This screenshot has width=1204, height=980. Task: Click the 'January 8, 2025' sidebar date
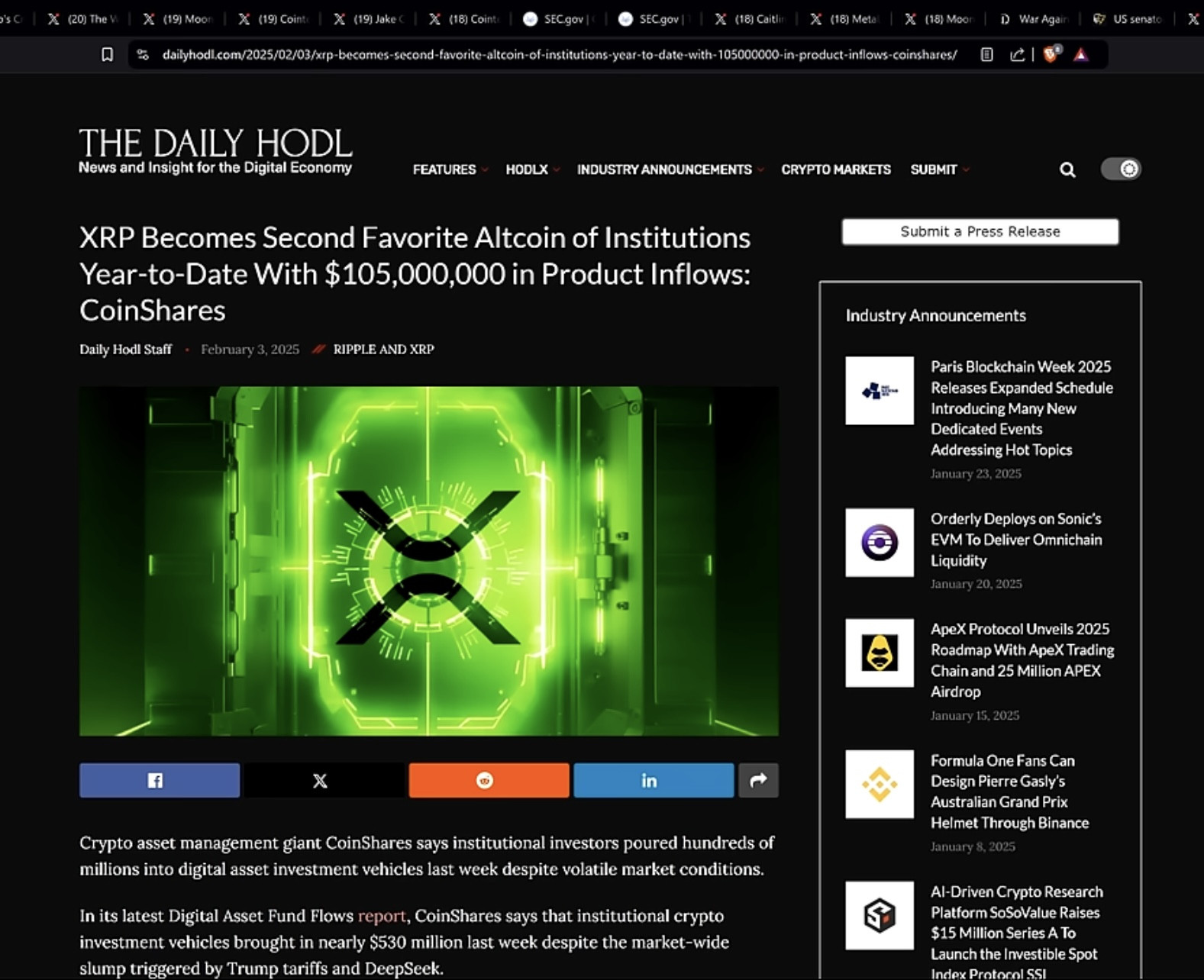(x=973, y=846)
